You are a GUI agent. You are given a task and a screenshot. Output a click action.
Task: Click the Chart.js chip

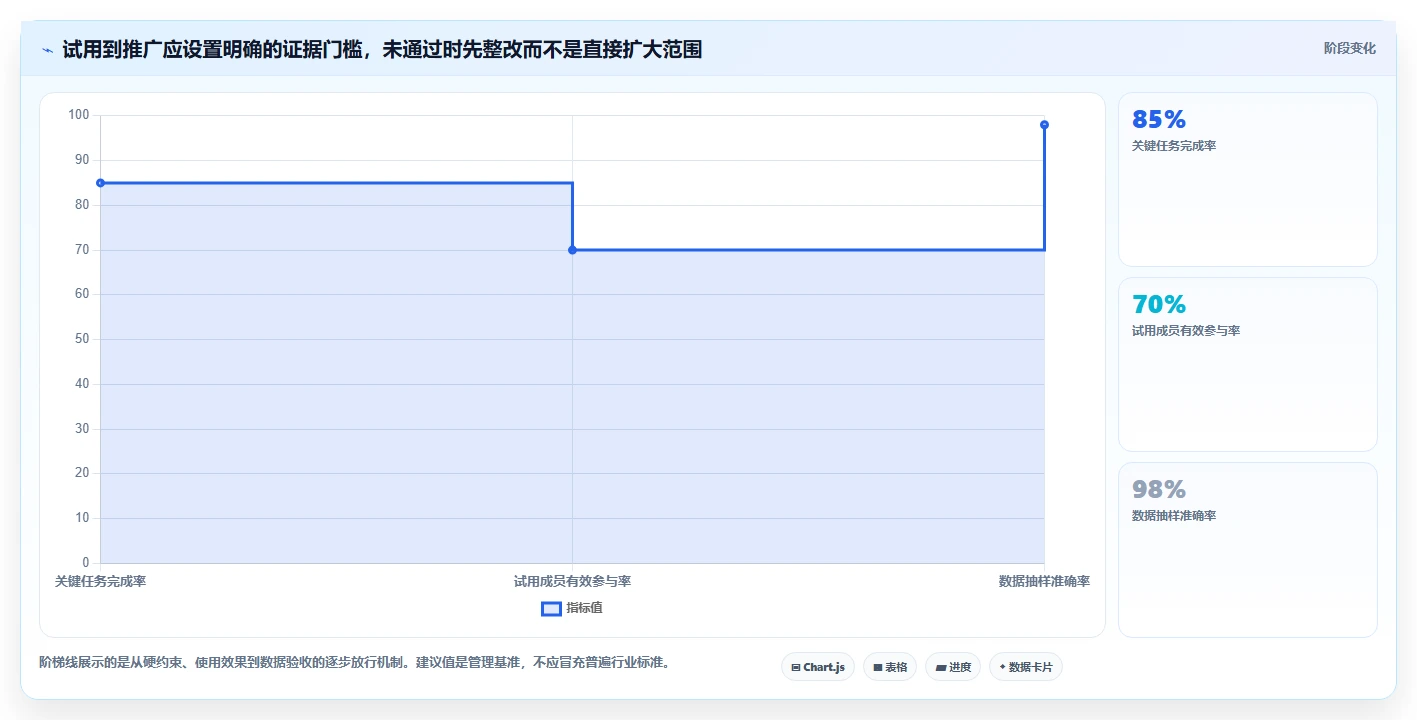(x=818, y=667)
